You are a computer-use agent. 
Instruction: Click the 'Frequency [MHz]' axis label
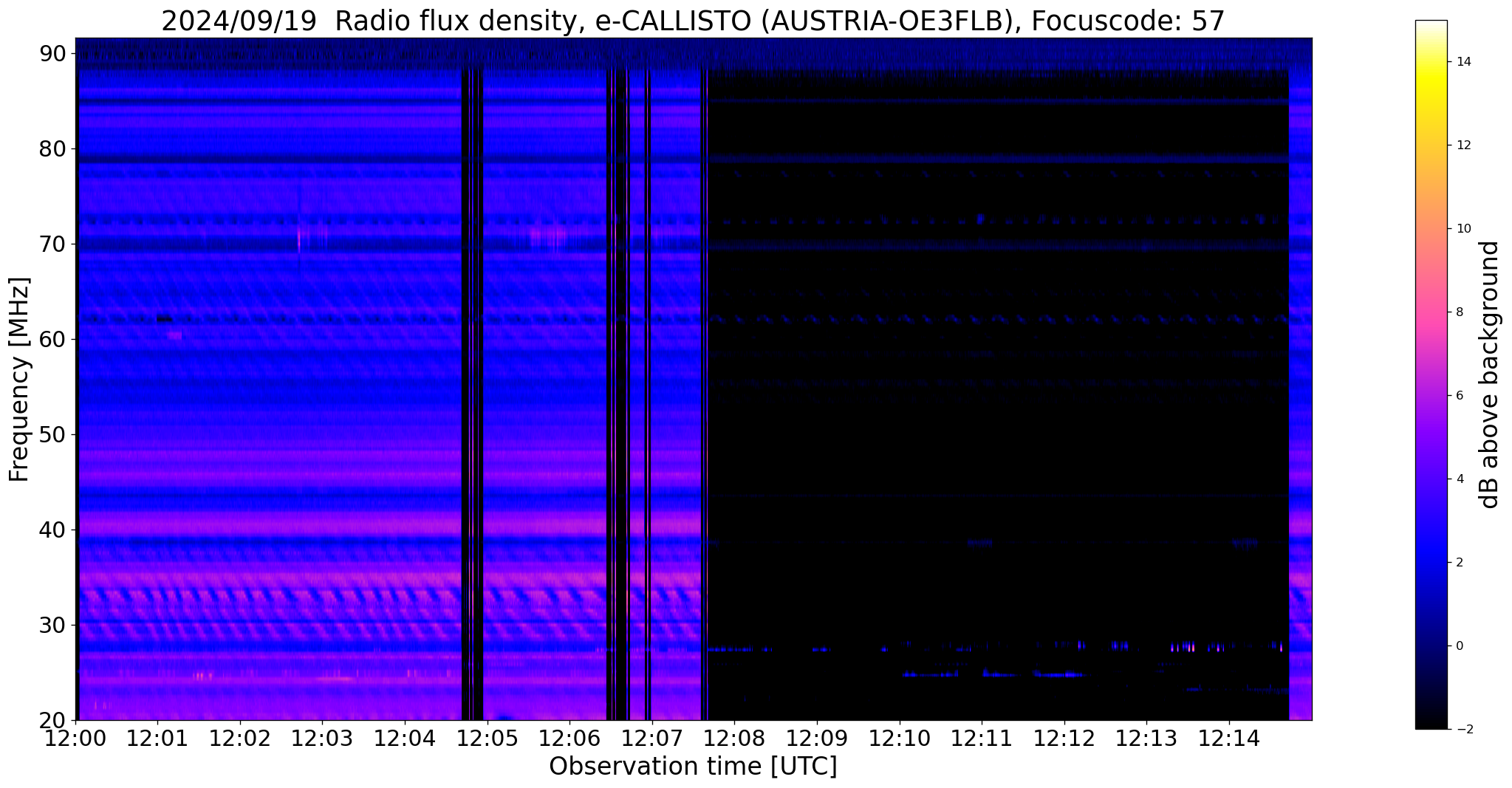click(20, 379)
